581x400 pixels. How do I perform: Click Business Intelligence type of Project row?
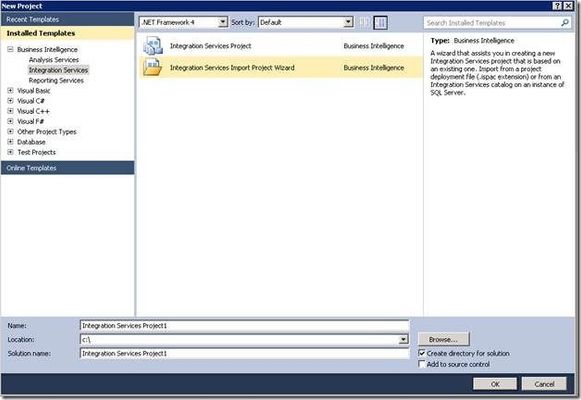(x=374, y=46)
